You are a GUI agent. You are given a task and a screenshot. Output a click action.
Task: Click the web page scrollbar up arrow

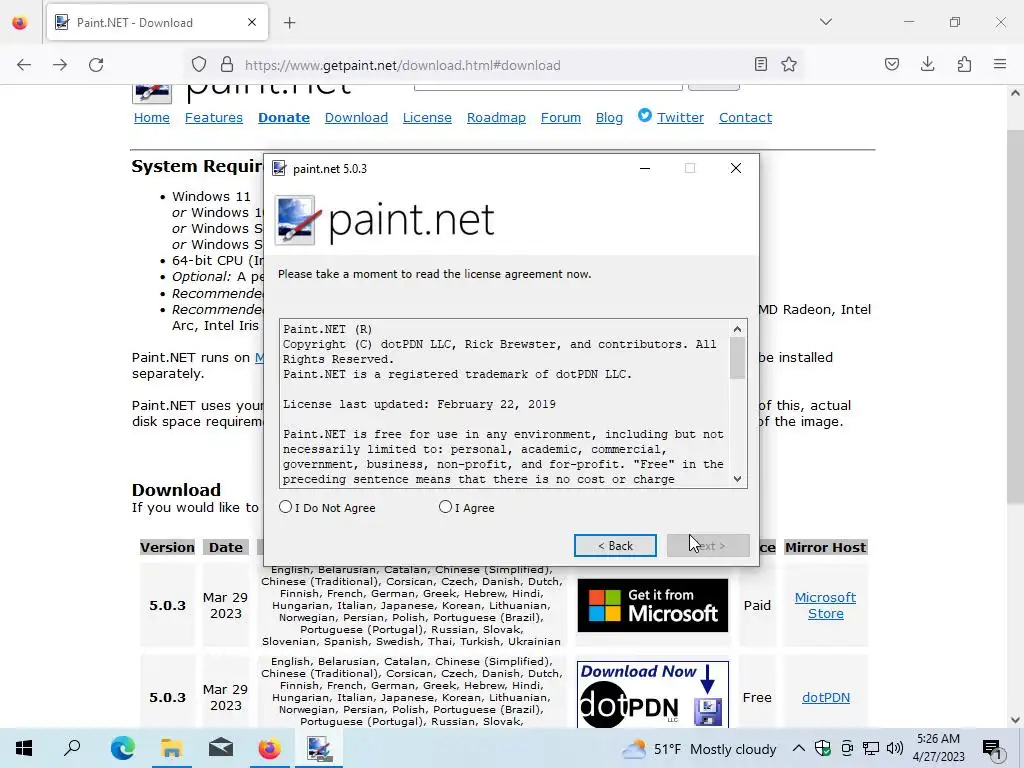1015,93
